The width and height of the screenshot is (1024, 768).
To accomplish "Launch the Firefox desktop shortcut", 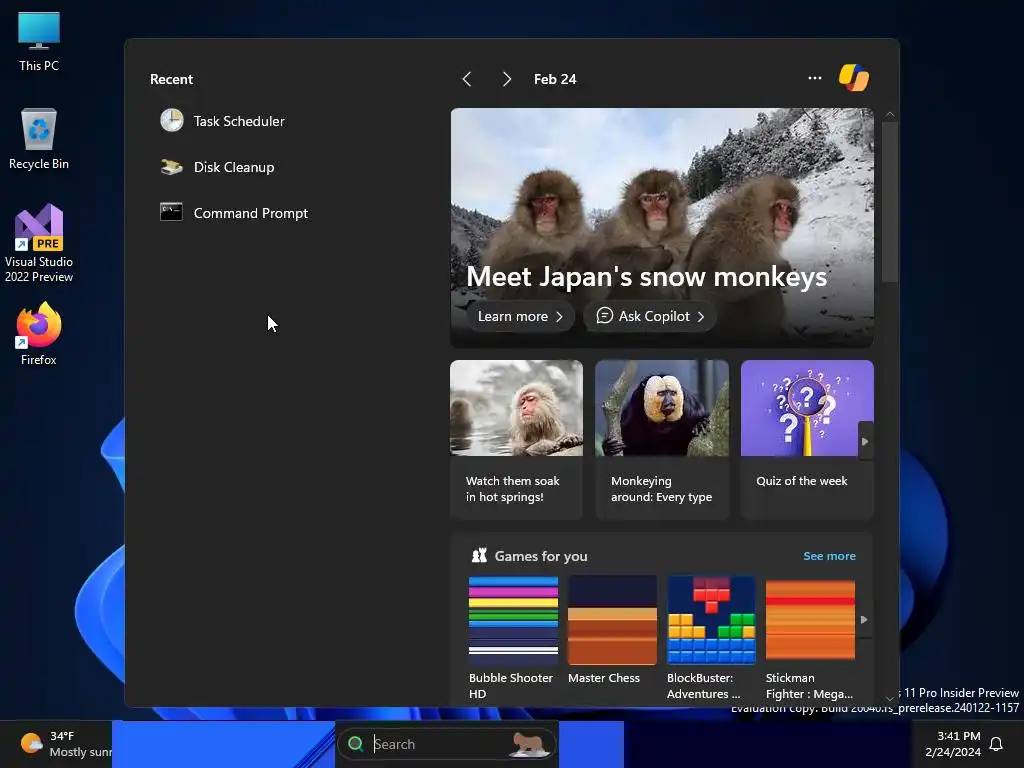I will [39, 334].
